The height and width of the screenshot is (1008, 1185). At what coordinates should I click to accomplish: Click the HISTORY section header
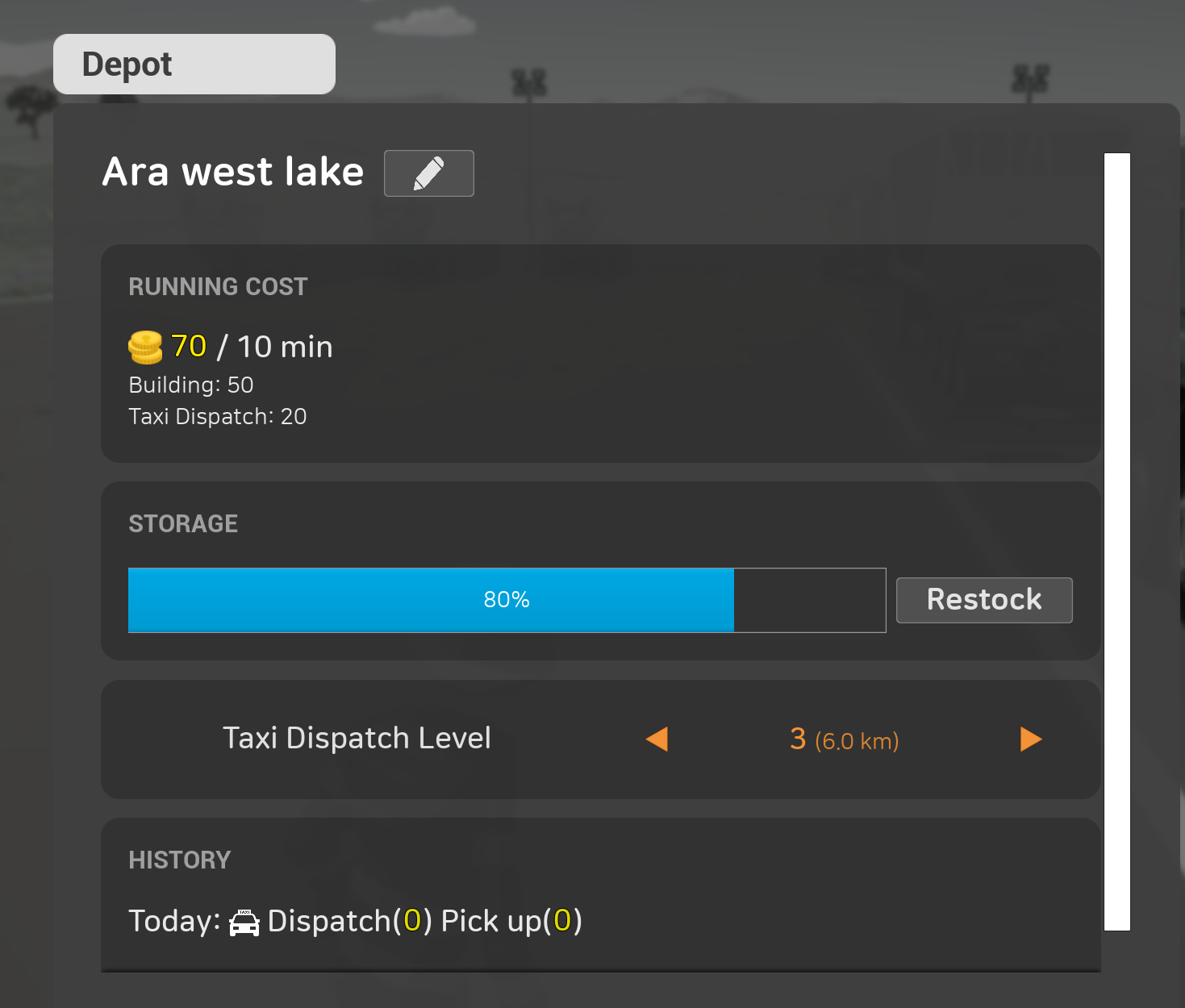click(x=180, y=860)
